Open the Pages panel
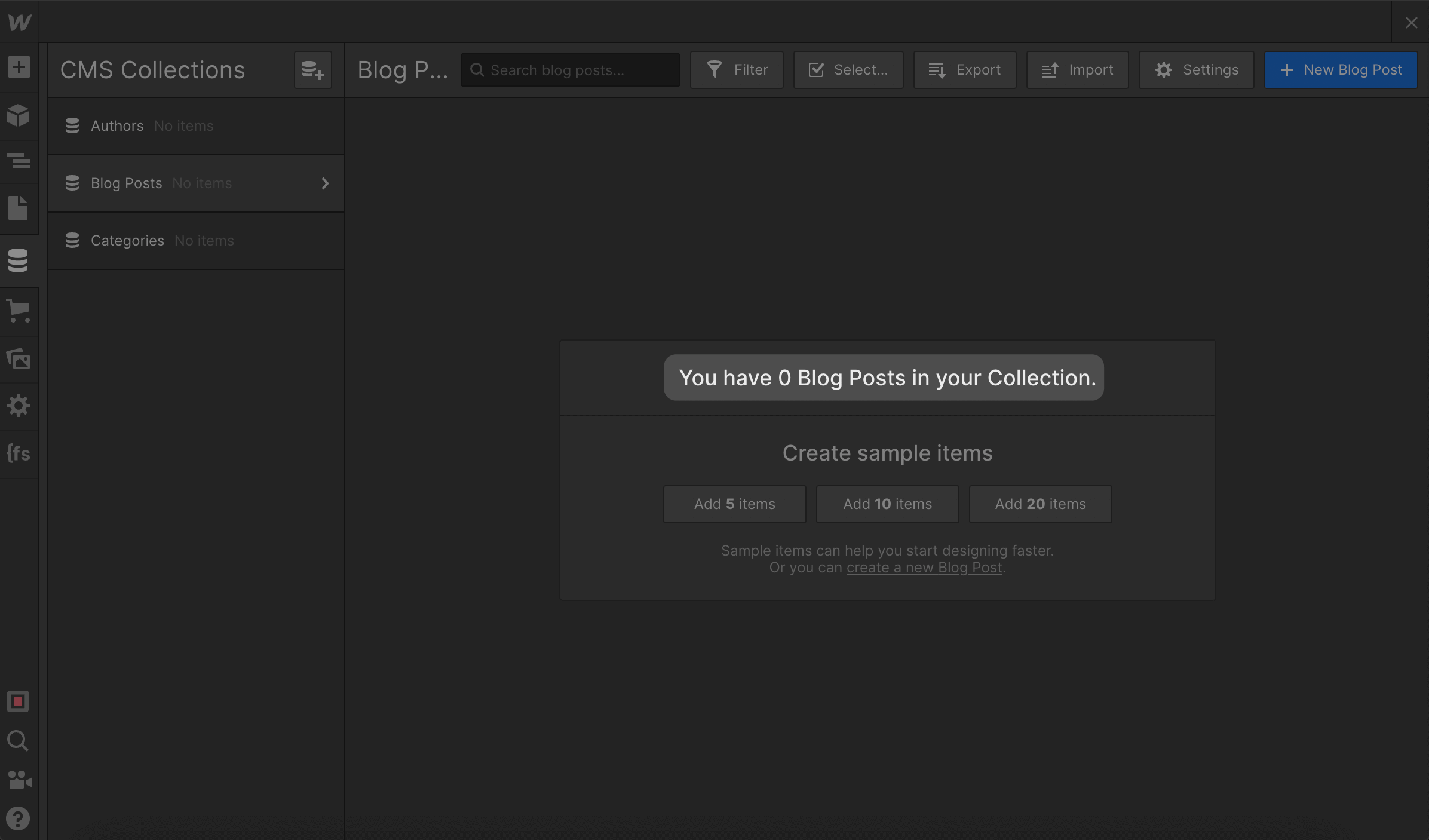 [x=19, y=208]
